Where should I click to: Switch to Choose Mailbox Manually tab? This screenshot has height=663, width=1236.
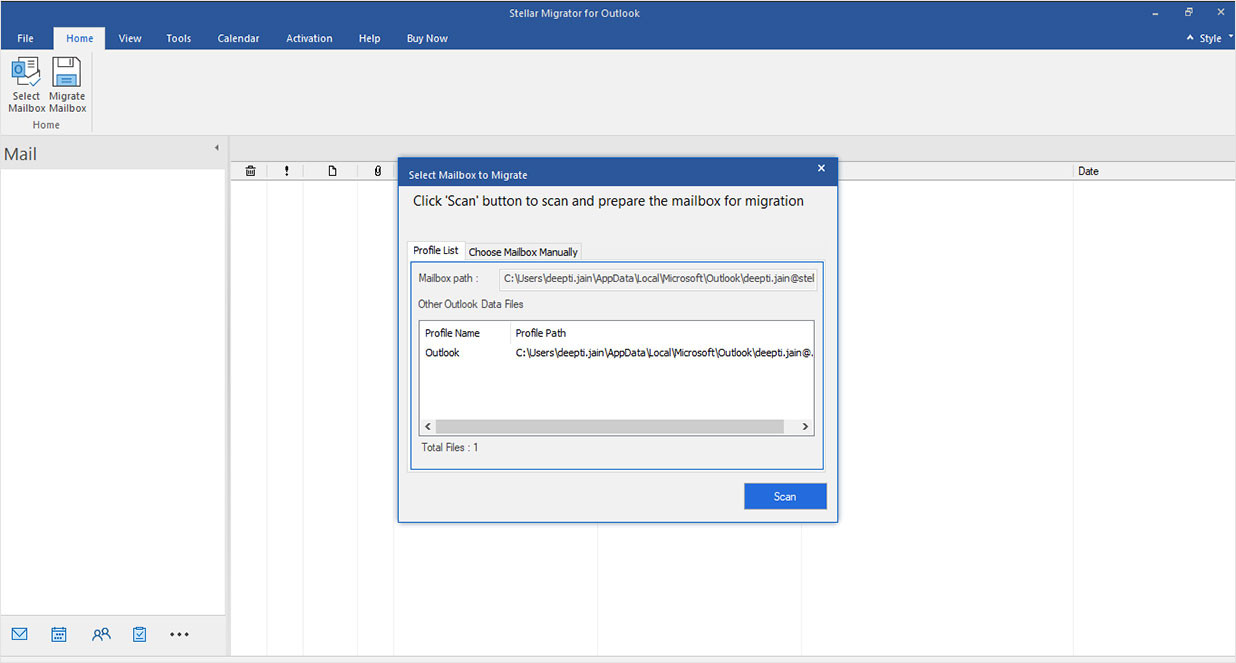click(523, 252)
